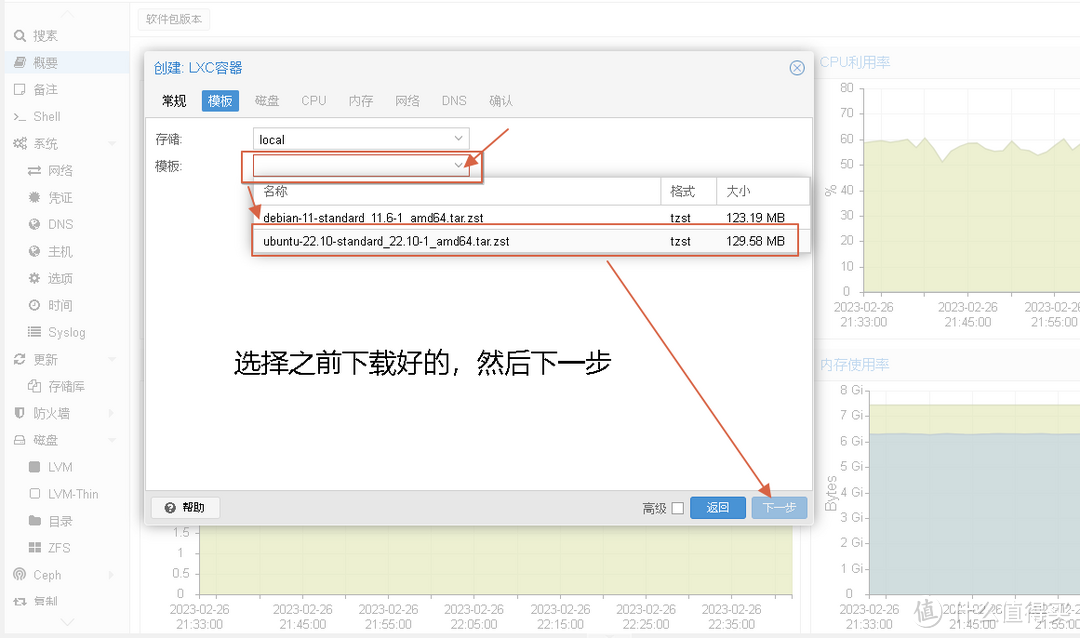1080x638 pixels.
Task: Open the Shell from the sidebar
Action: tap(48, 116)
